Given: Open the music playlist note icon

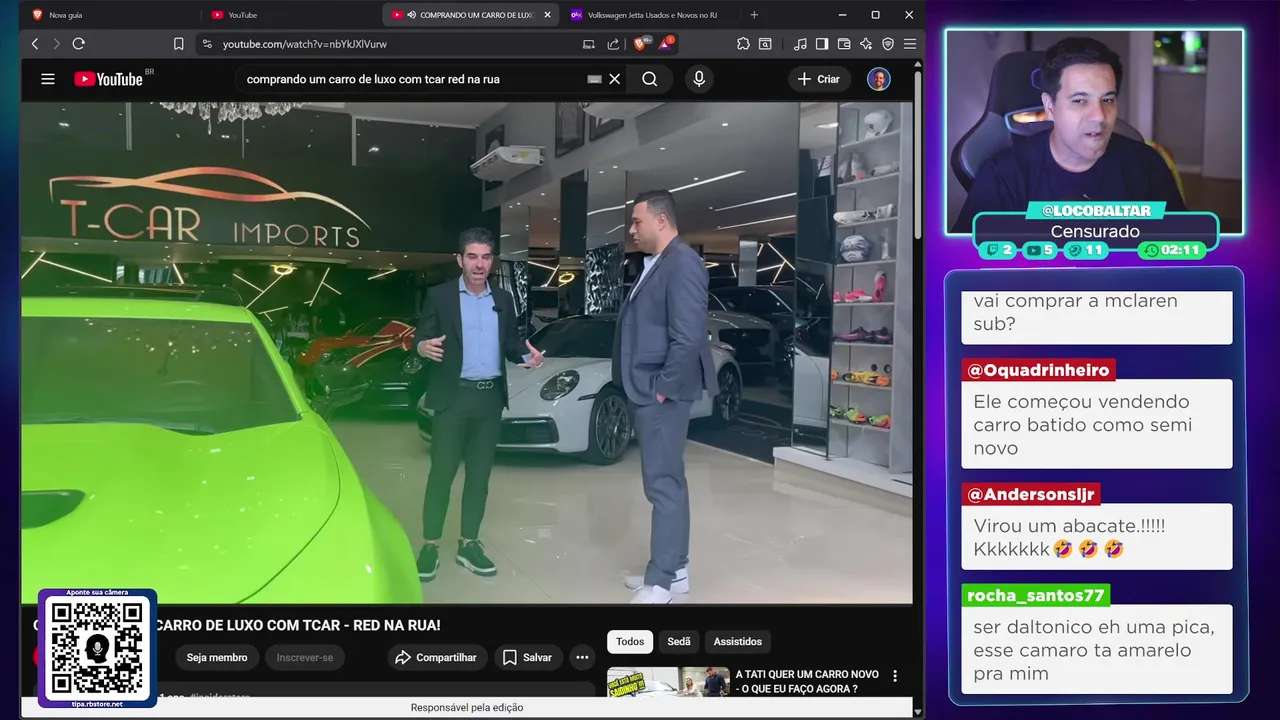Looking at the screenshot, I should 800,44.
